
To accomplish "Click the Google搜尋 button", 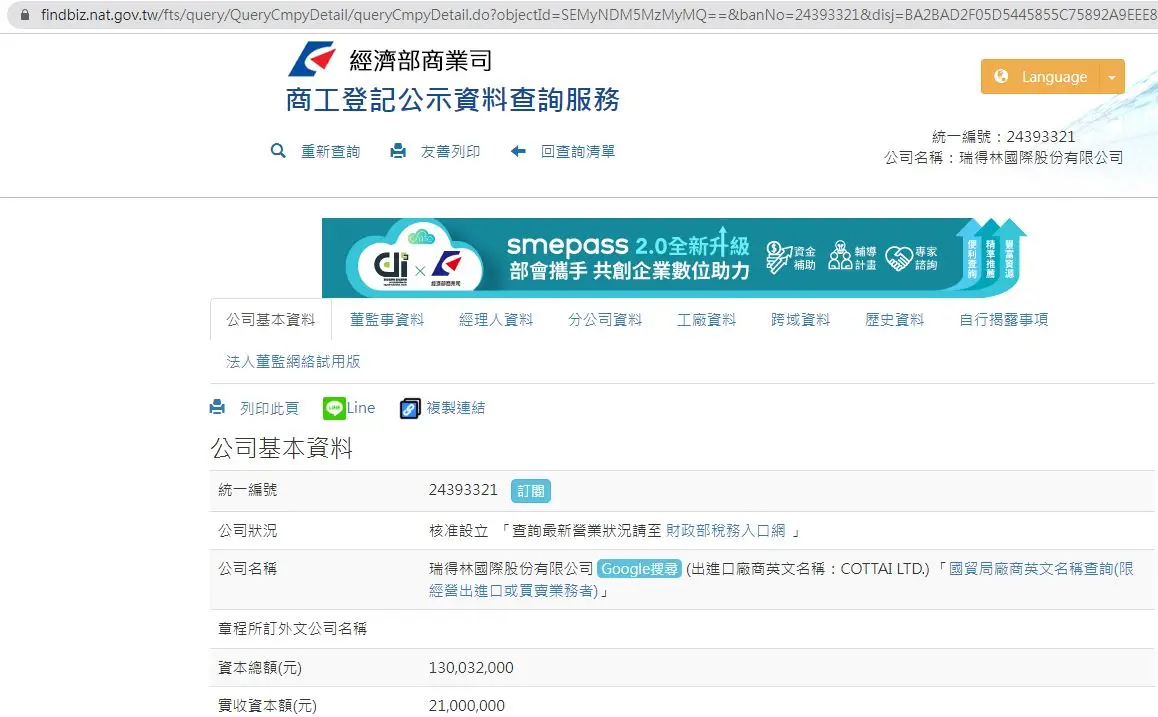I will (639, 569).
